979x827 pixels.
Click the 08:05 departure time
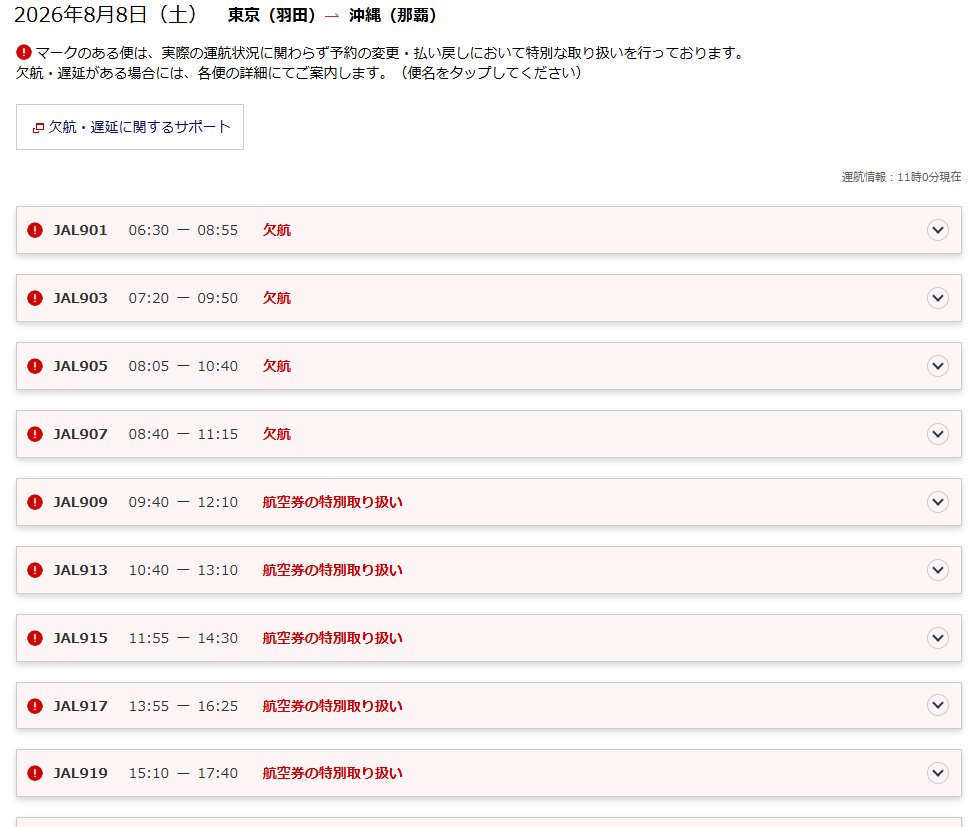[x=149, y=366]
